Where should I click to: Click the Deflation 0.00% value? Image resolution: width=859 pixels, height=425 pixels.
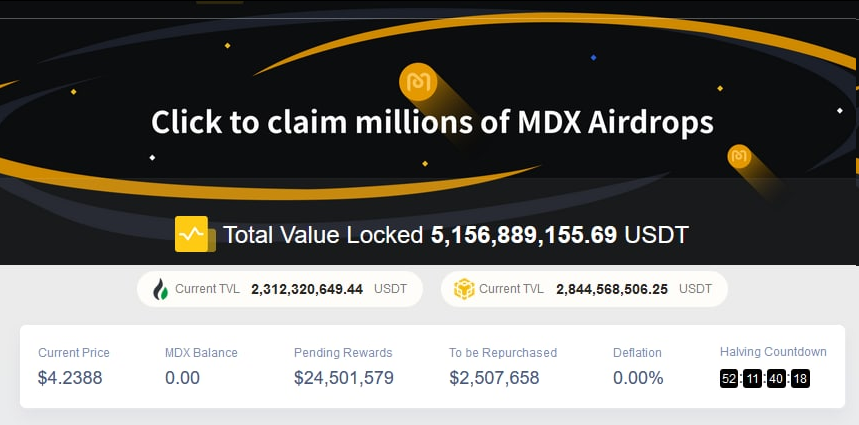click(x=638, y=378)
